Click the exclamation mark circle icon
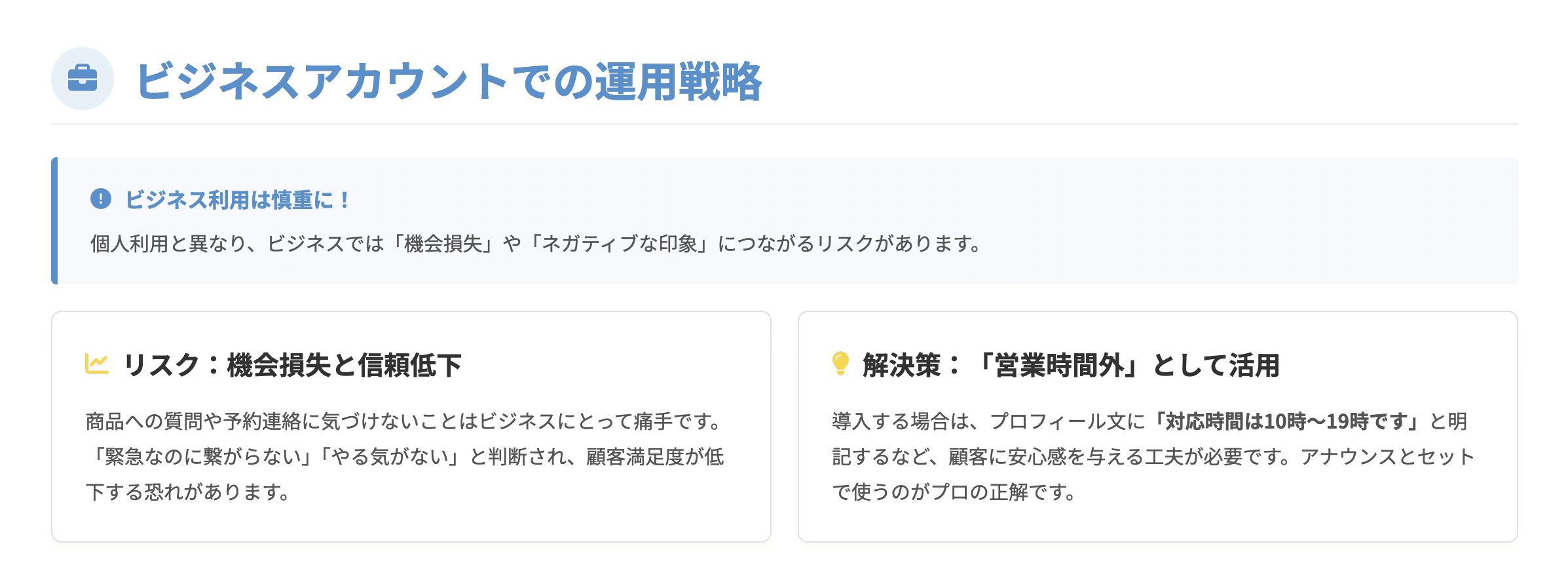1568x578 pixels. (x=101, y=199)
